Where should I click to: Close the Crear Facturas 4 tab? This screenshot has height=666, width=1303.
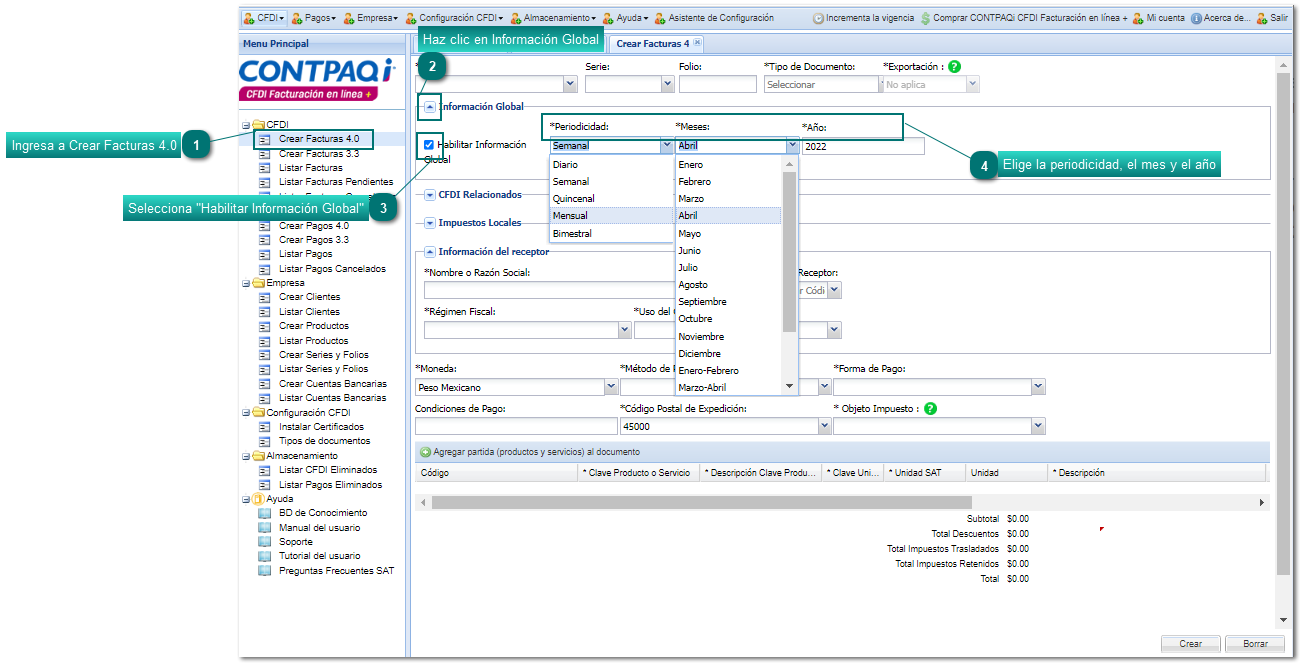click(697, 43)
